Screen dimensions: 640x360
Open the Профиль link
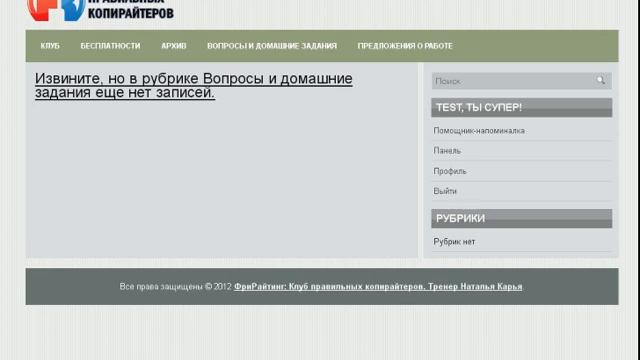point(449,171)
